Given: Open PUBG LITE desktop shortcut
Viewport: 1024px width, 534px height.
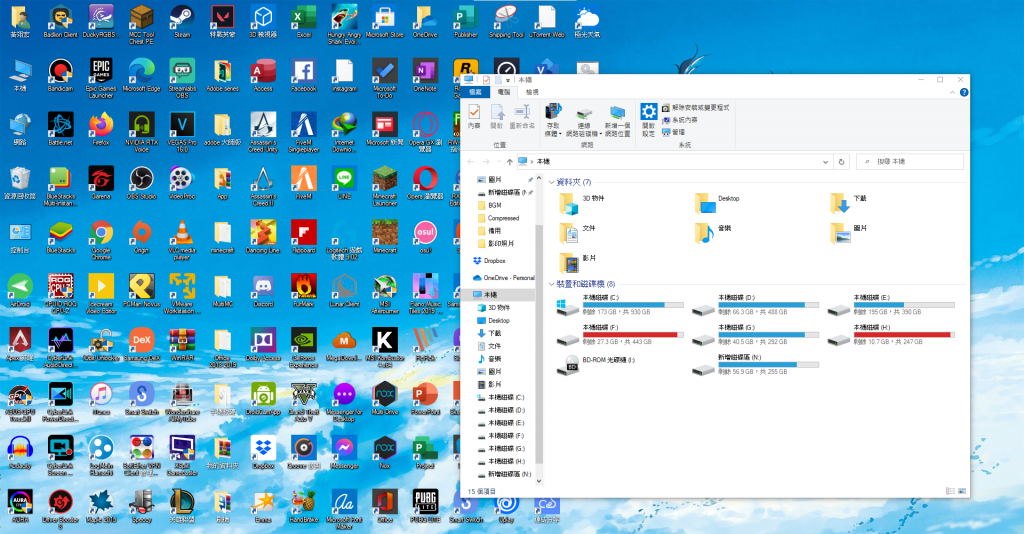Looking at the screenshot, I should [425, 507].
